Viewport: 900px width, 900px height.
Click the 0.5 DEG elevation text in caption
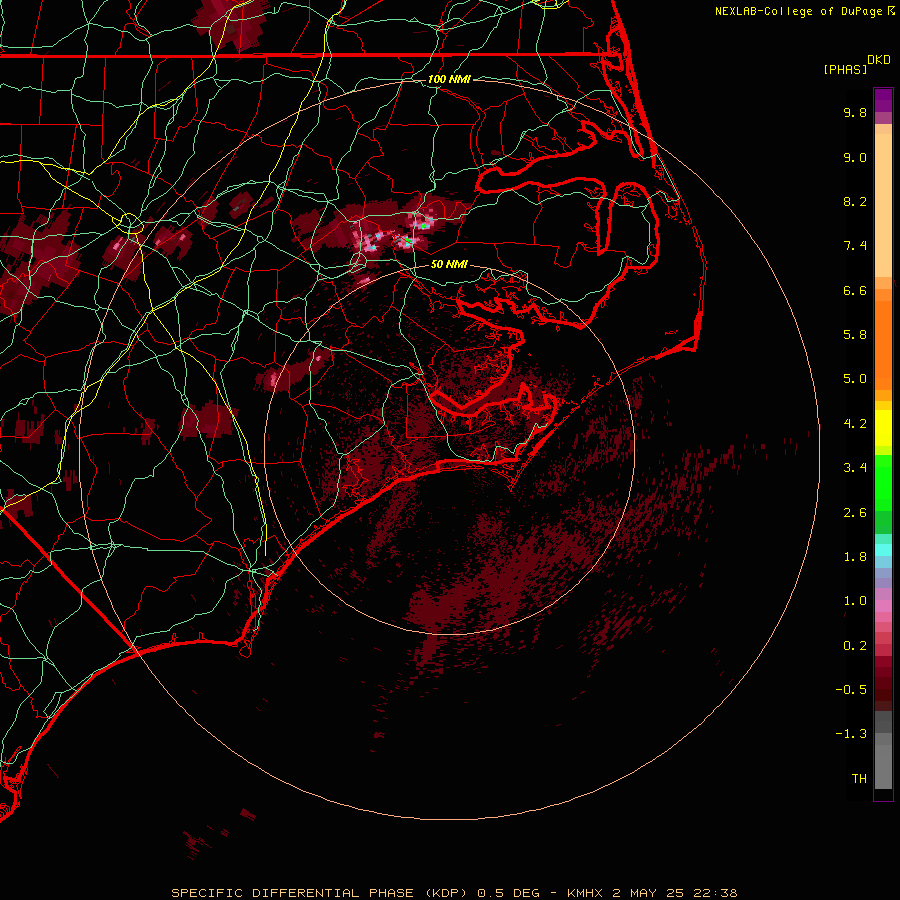(x=509, y=893)
